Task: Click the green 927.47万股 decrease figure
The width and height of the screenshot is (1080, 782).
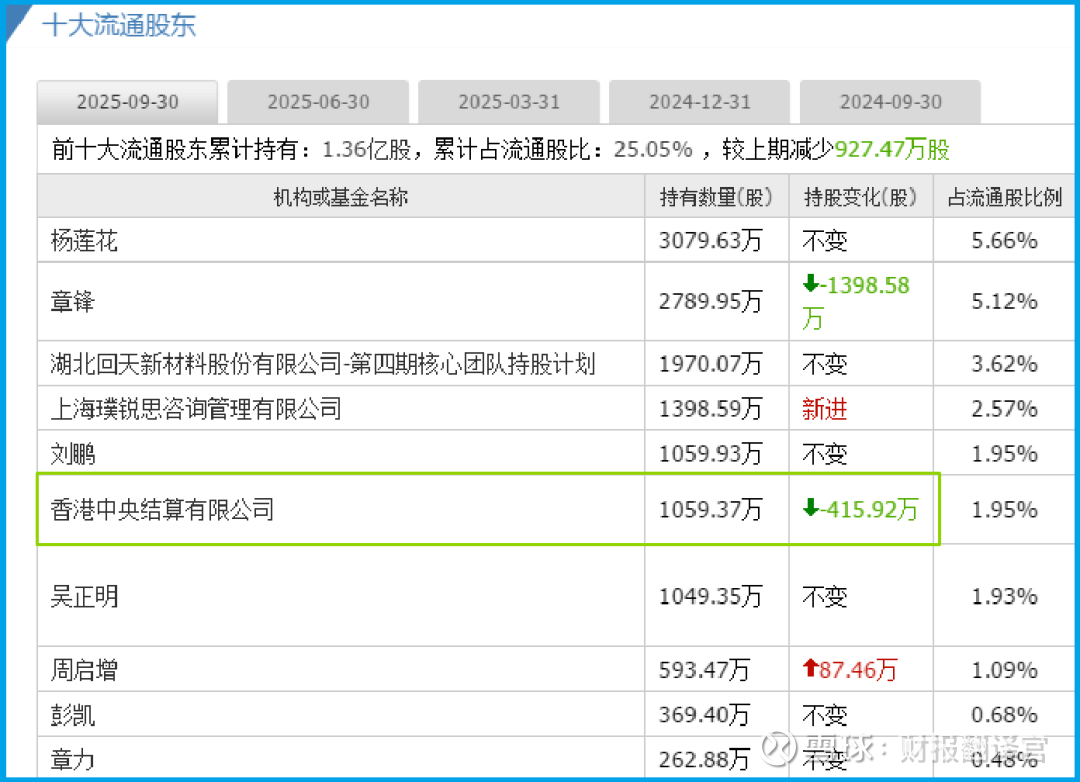Action: pos(892,150)
